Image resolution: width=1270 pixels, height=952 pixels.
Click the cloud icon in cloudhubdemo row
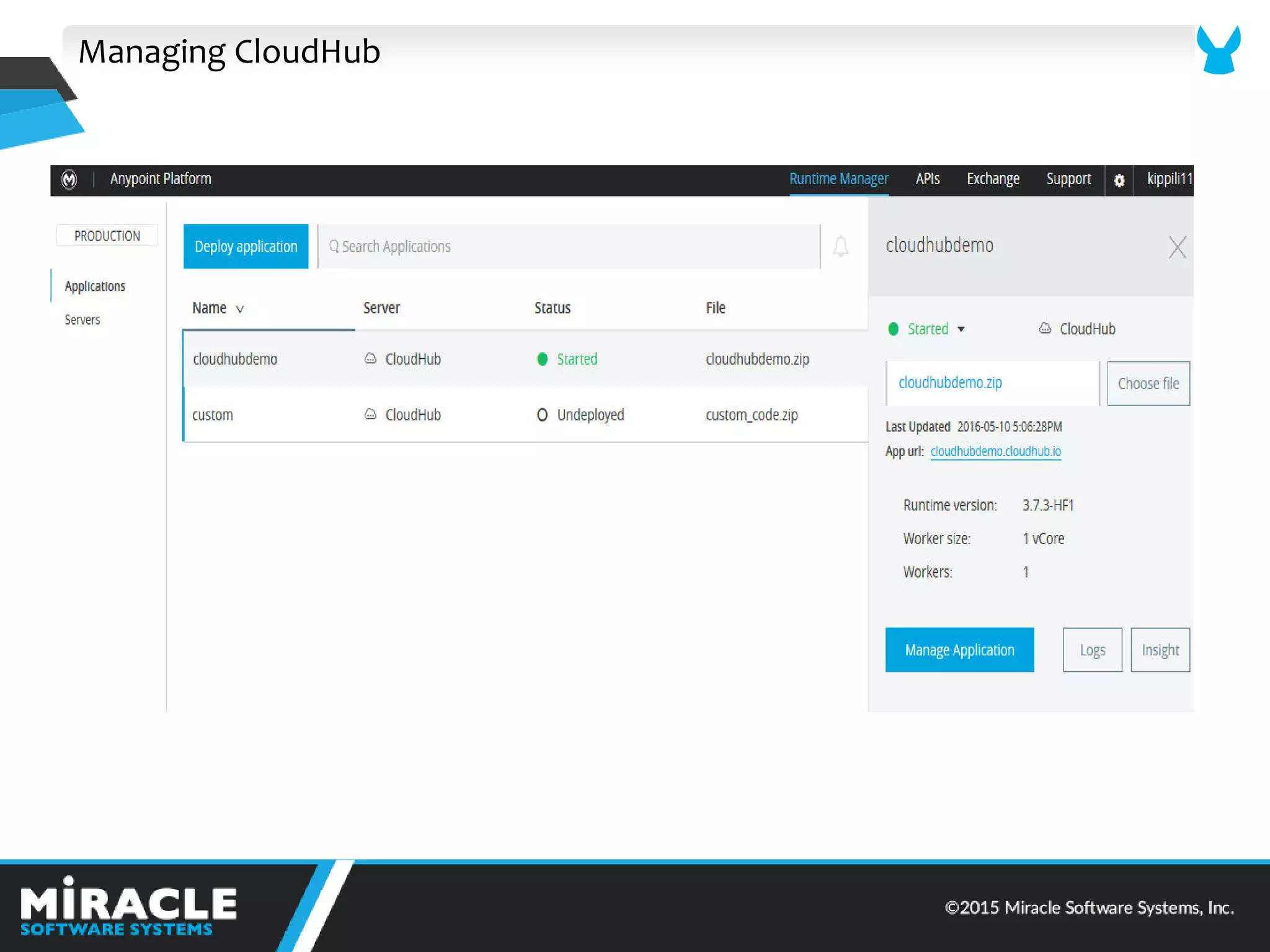point(370,358)
